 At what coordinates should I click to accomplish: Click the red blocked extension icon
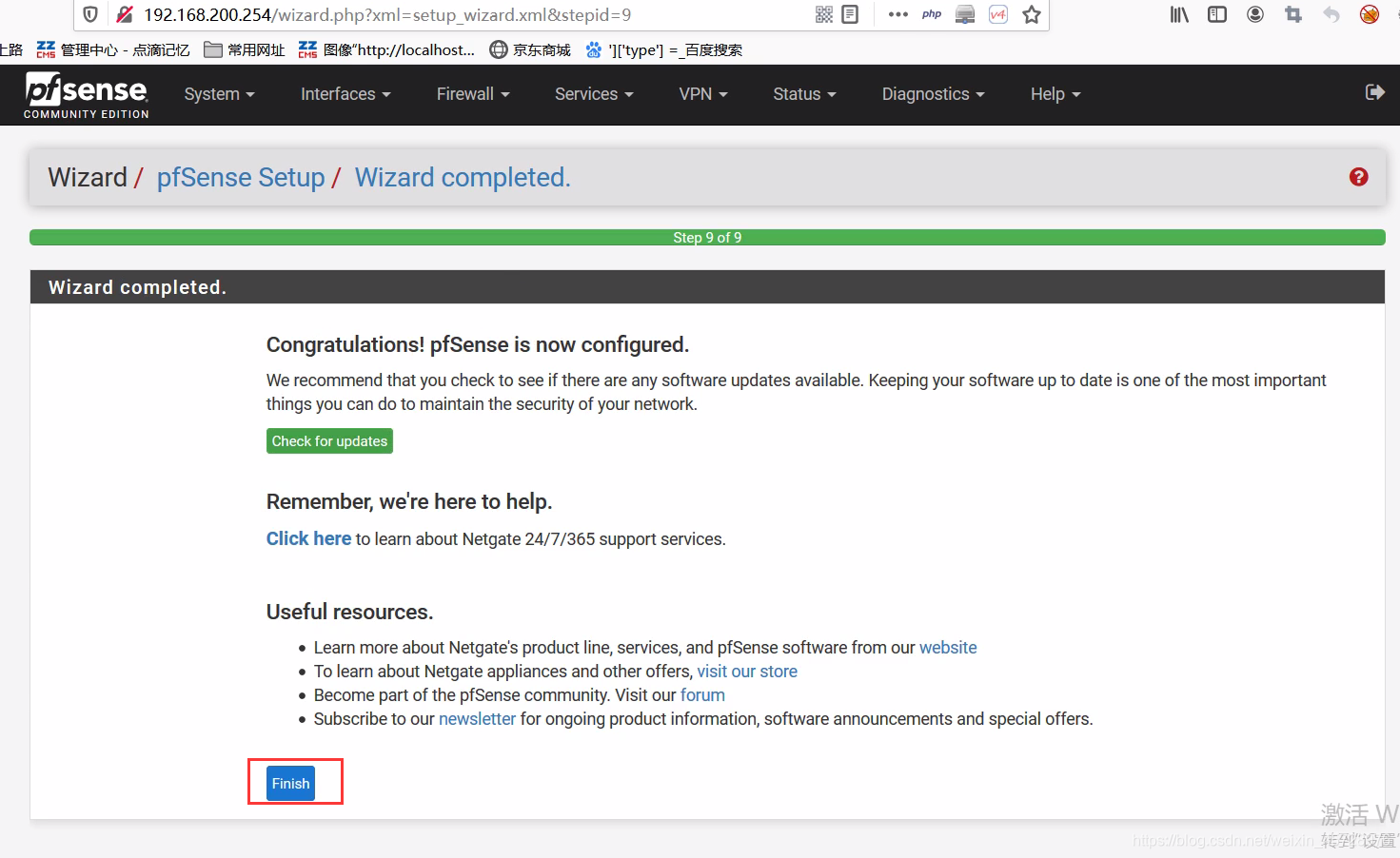tap(1370, 14)
